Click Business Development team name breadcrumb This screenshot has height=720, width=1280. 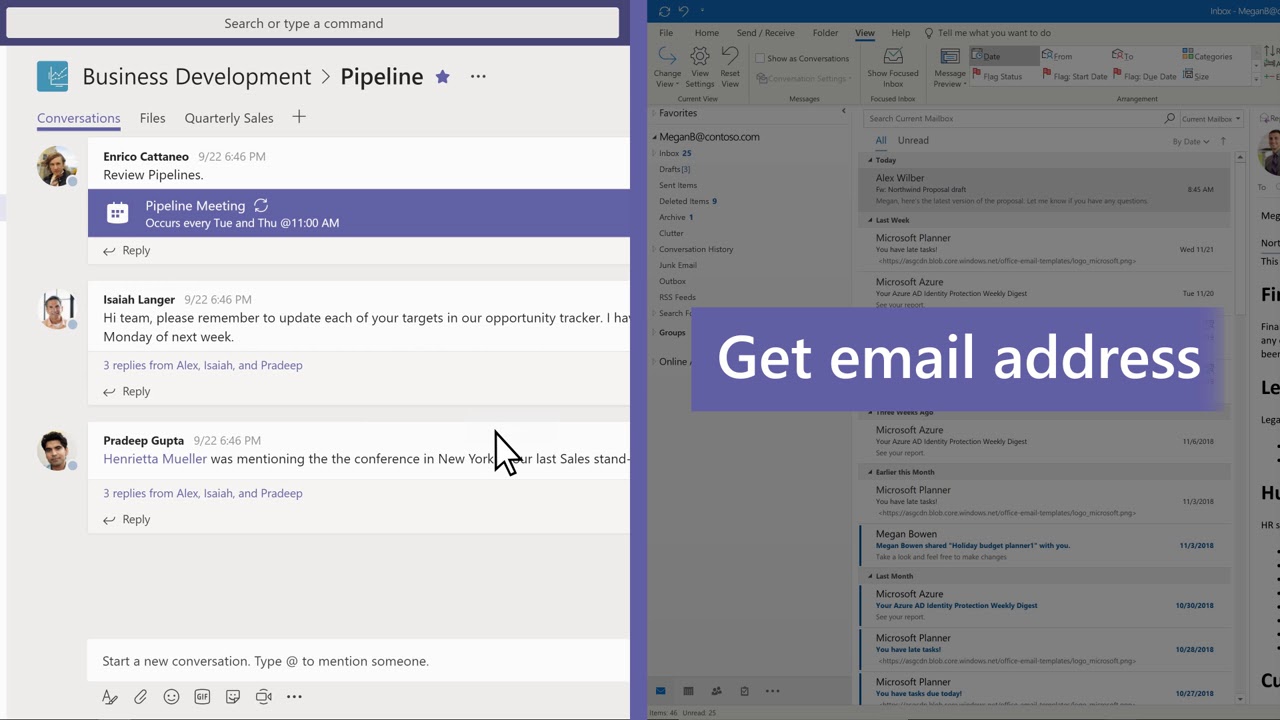(197, 77)
